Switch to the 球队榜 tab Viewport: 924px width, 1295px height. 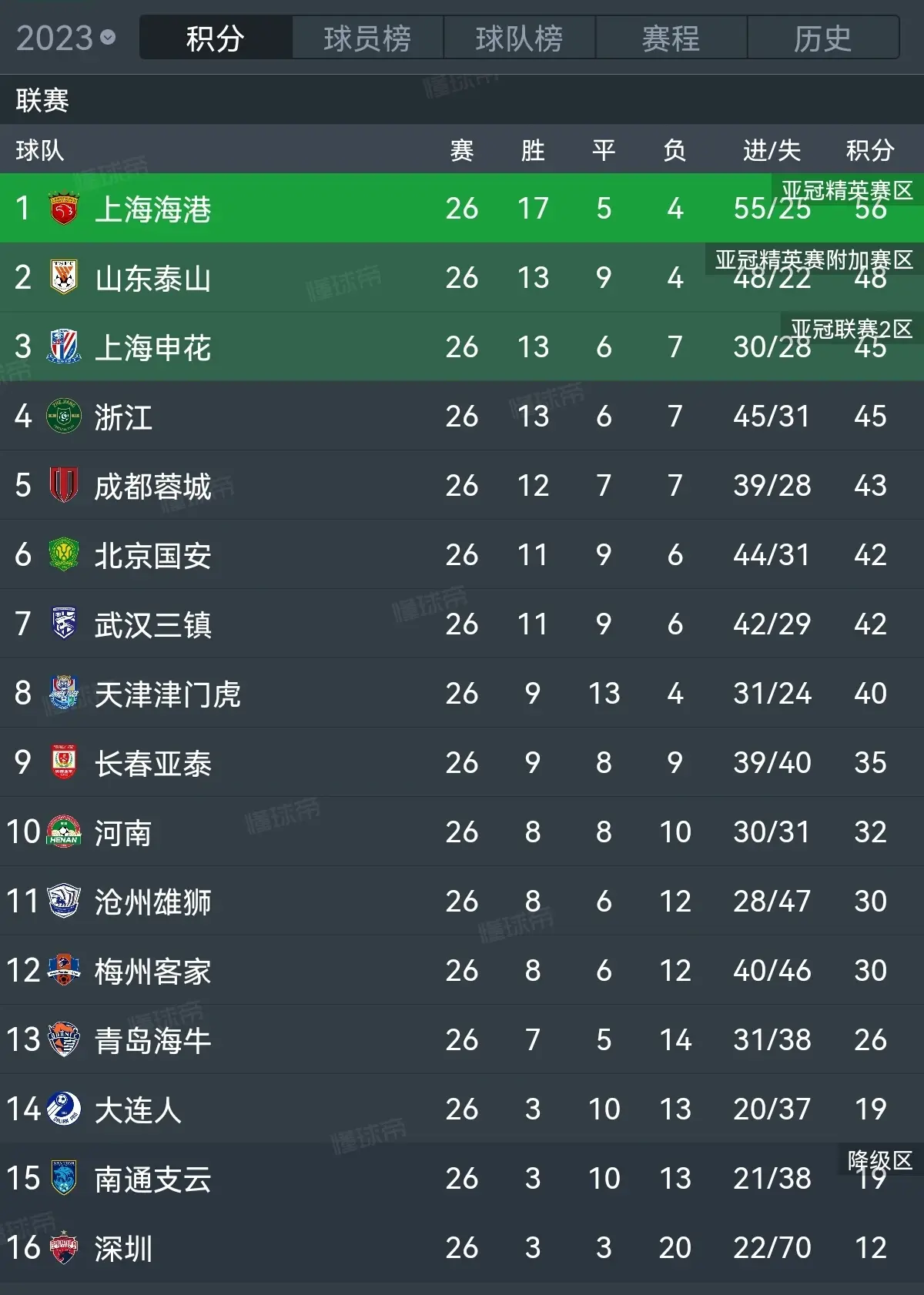click(519, 38)
